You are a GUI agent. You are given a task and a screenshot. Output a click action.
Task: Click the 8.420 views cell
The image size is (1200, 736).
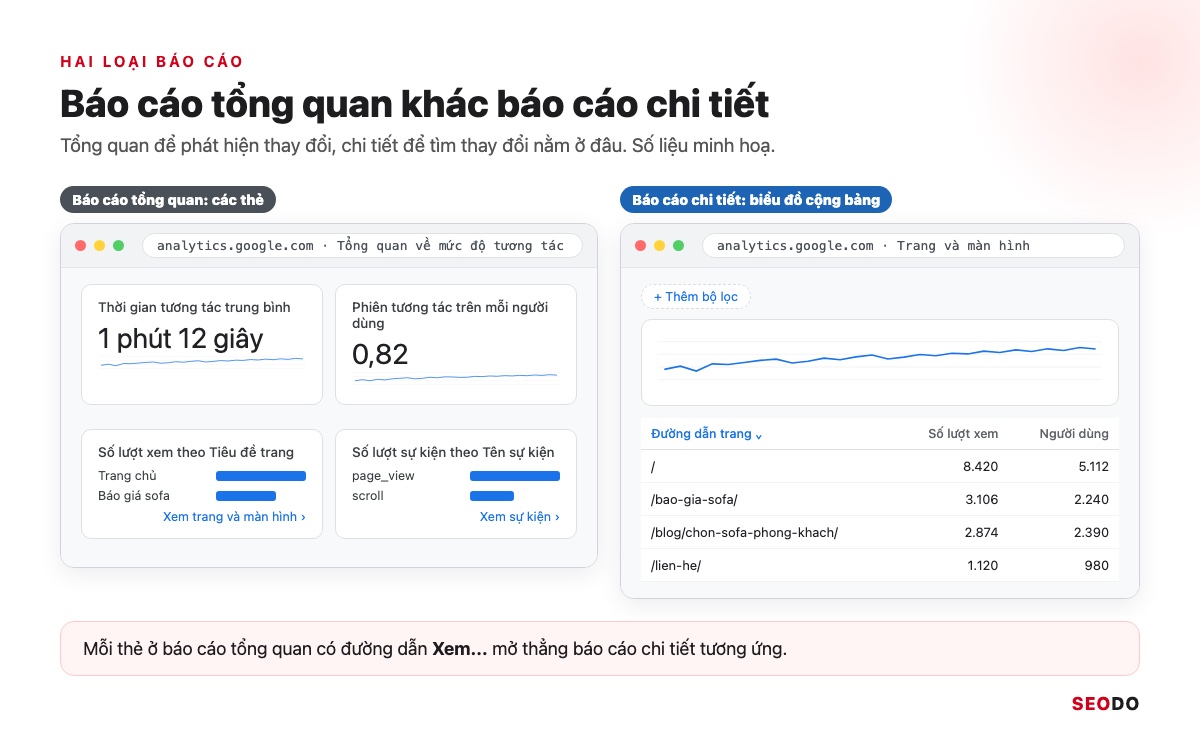point(981,466)
